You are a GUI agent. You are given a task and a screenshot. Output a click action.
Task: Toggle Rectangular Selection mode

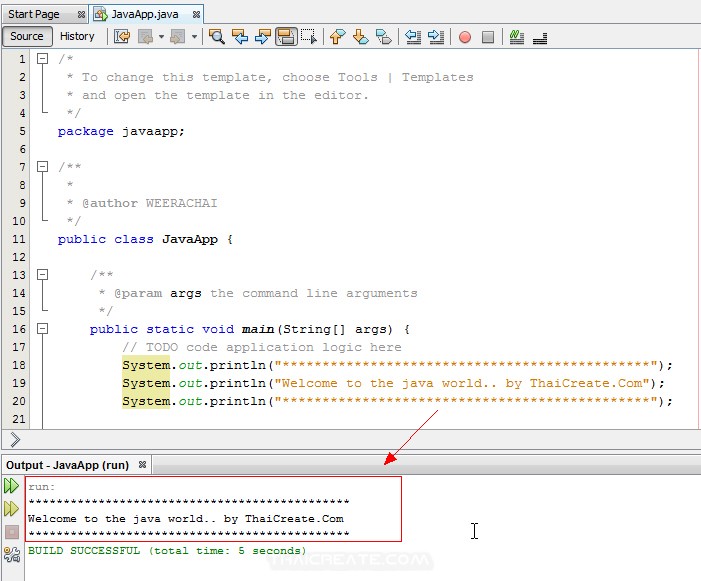(x=309, y=37)
